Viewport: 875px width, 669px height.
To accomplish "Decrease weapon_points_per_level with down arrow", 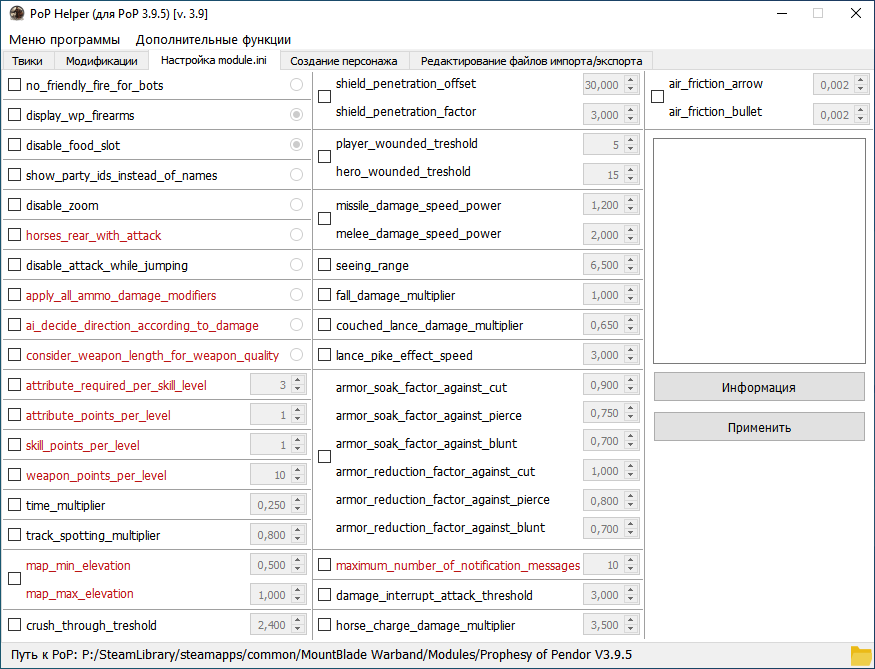I will click(298, 480).
